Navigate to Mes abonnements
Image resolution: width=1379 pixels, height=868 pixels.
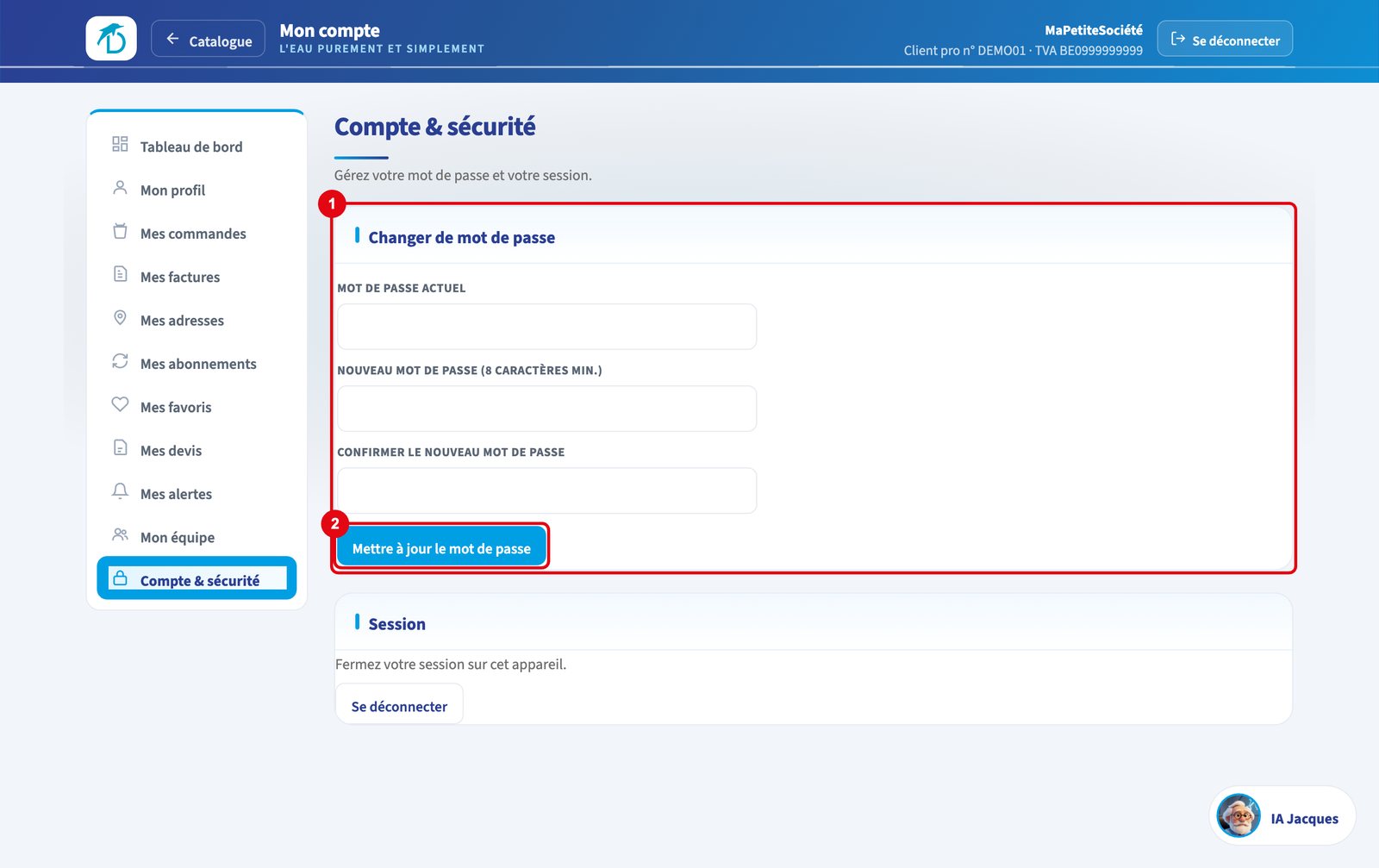(197, 364)
